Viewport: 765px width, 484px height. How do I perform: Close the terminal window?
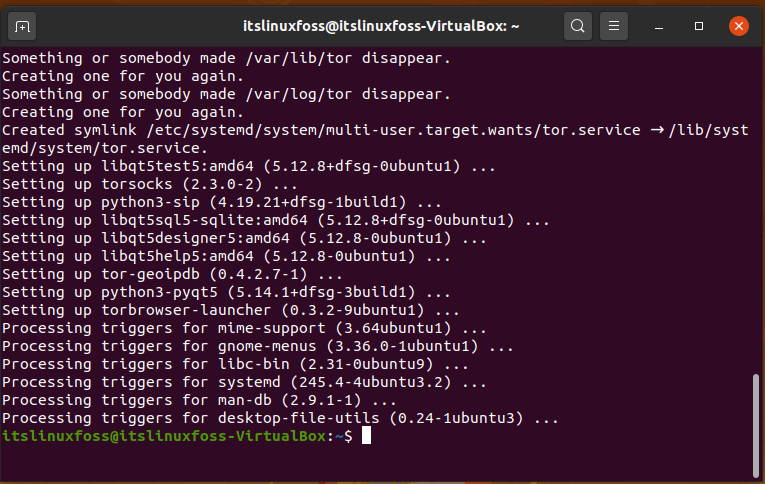coord(739,26)
